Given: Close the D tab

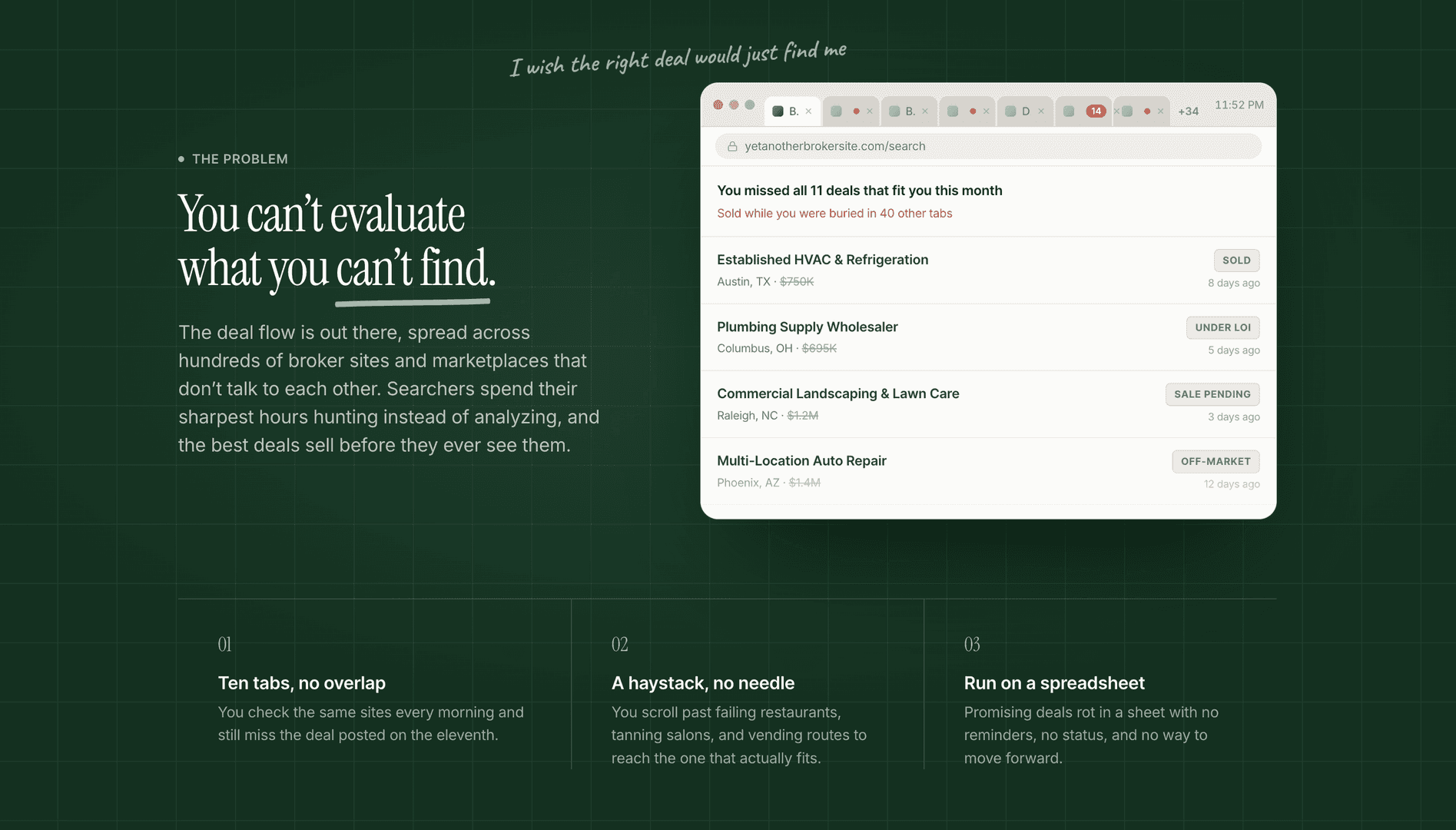Looking at the screenshot, I should coord(1041,111).
